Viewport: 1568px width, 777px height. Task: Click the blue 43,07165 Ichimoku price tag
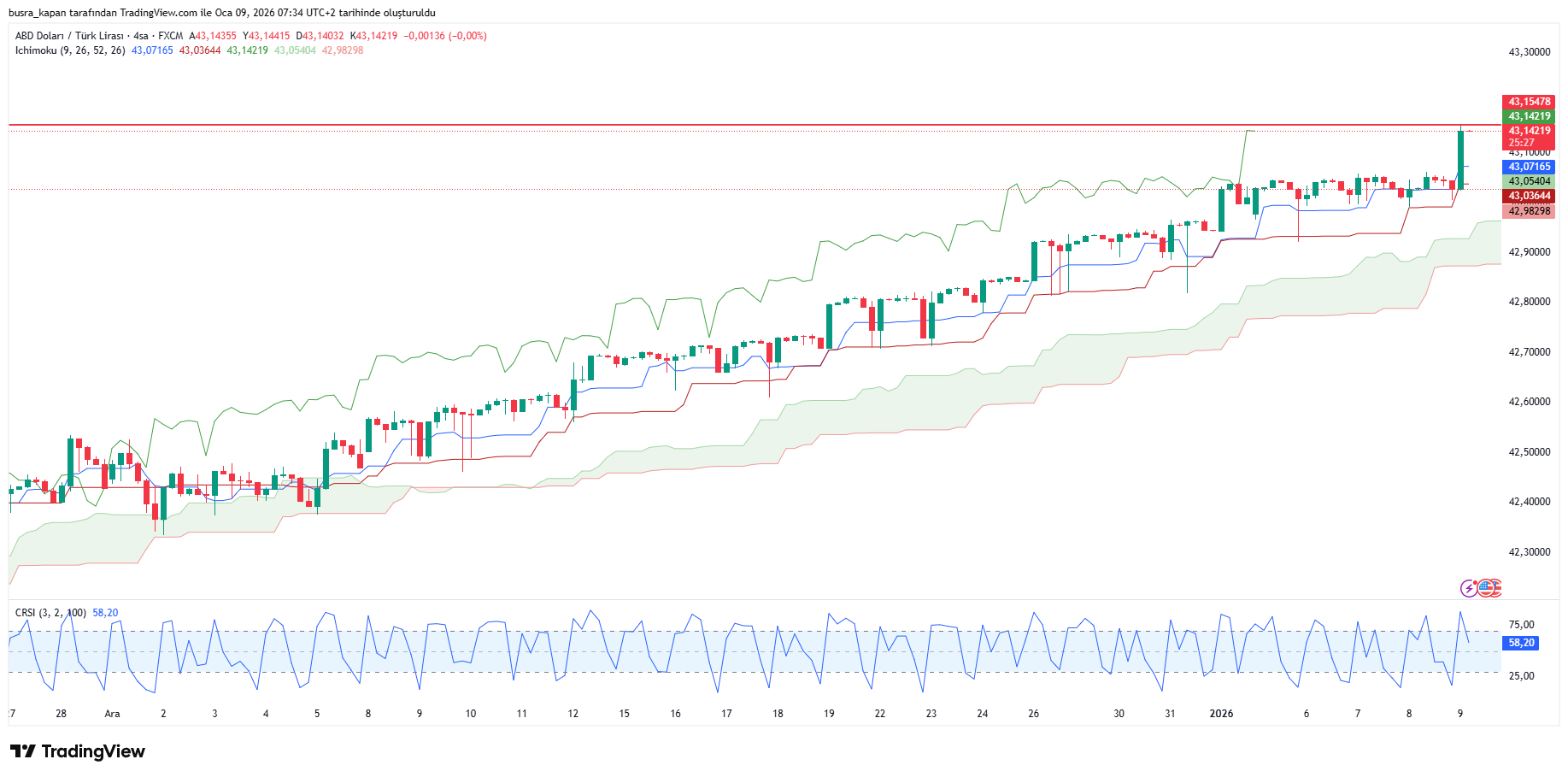[x=1528, y=167]
